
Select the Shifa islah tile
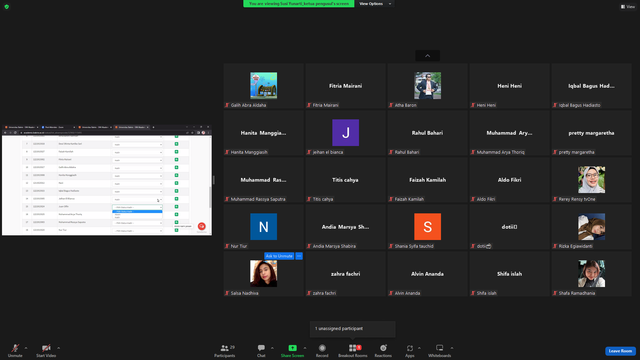509,273
